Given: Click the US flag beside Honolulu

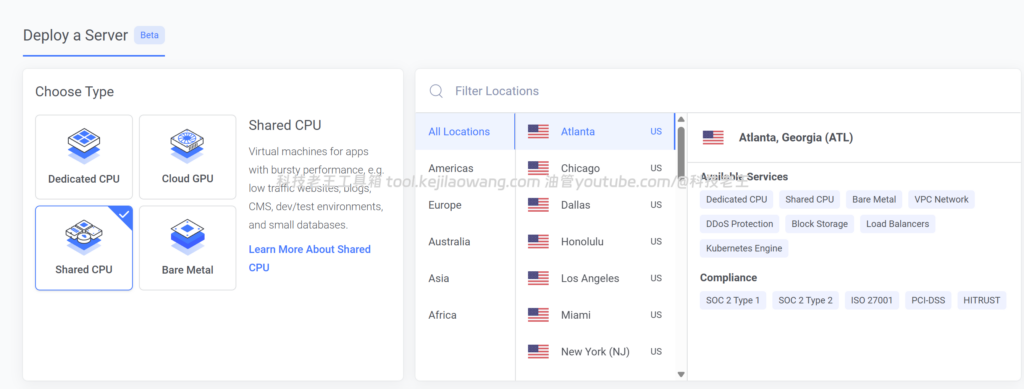Looking at the screenshot, I should tap(538, 241).
